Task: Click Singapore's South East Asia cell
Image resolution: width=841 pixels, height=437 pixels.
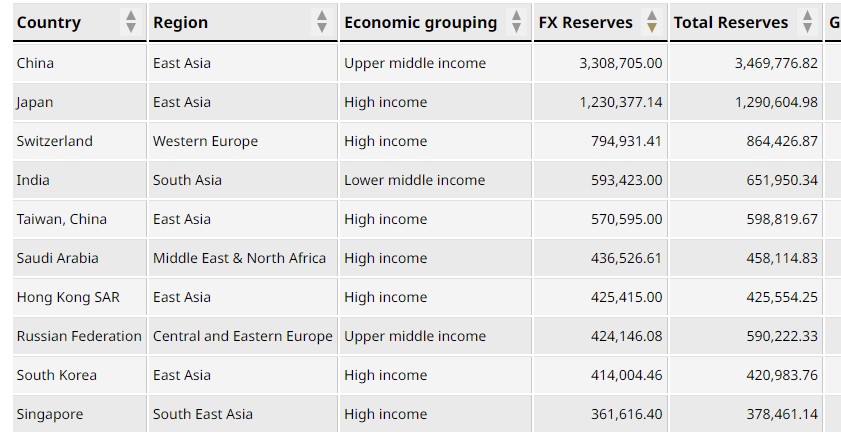Action: click(x=202, y=414)
